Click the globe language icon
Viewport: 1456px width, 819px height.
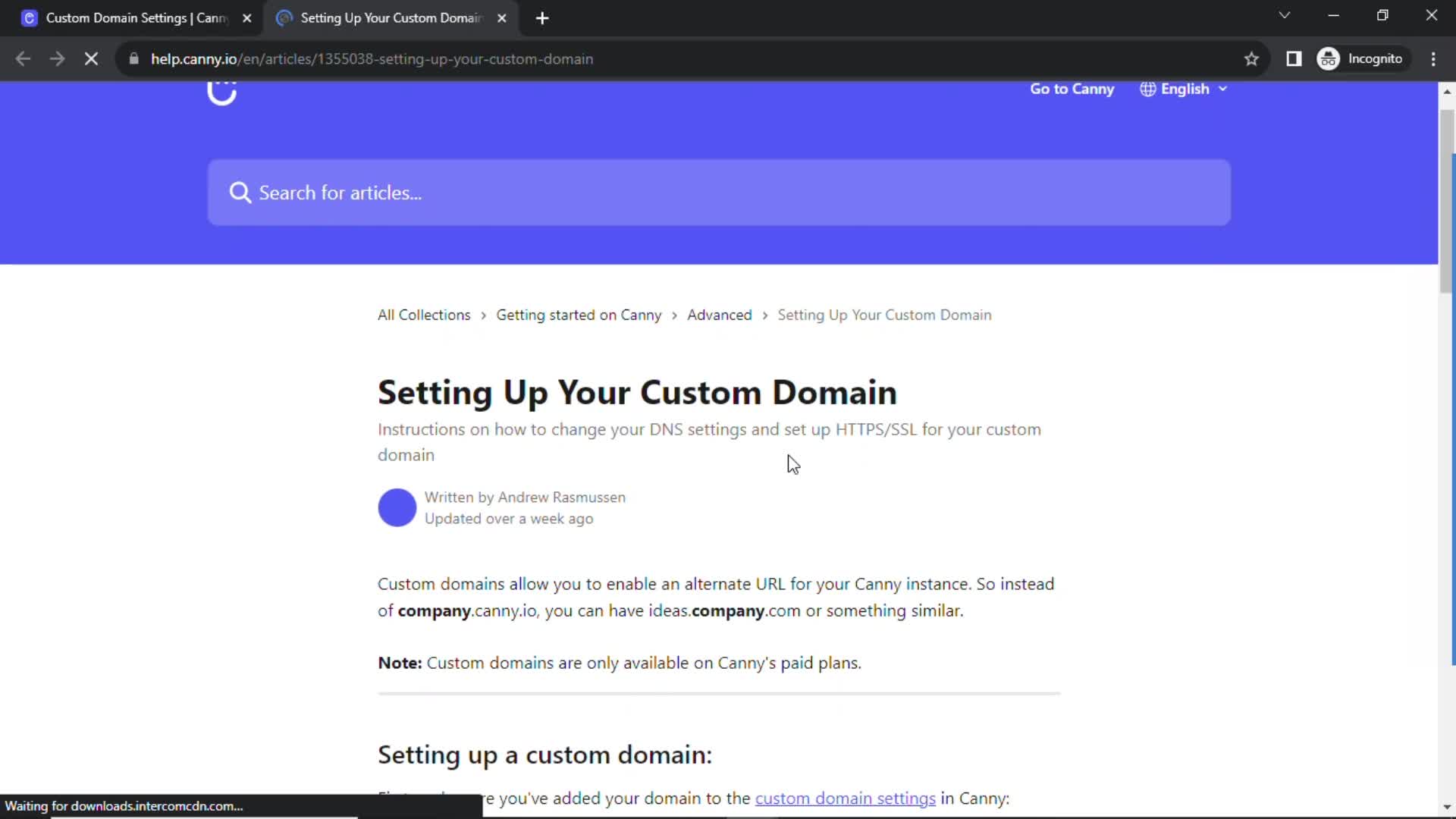point(1147,89)
